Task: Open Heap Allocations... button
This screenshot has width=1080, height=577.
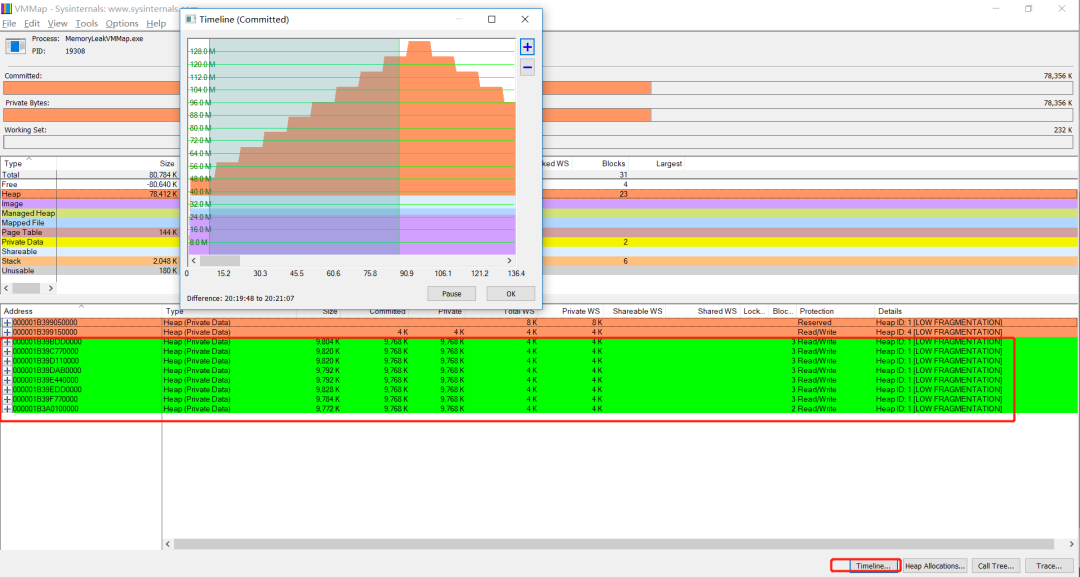Action: pyautogui.click(x=935, y=566)
